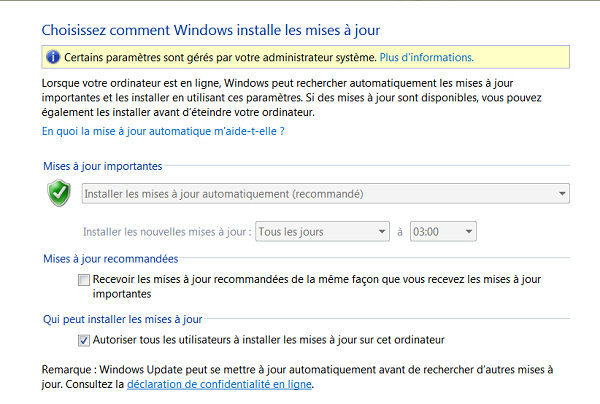Viewport: 600px width, 404px height.
Task: Open the 'Plus d'informations' link
Action: tap(428, 57)
